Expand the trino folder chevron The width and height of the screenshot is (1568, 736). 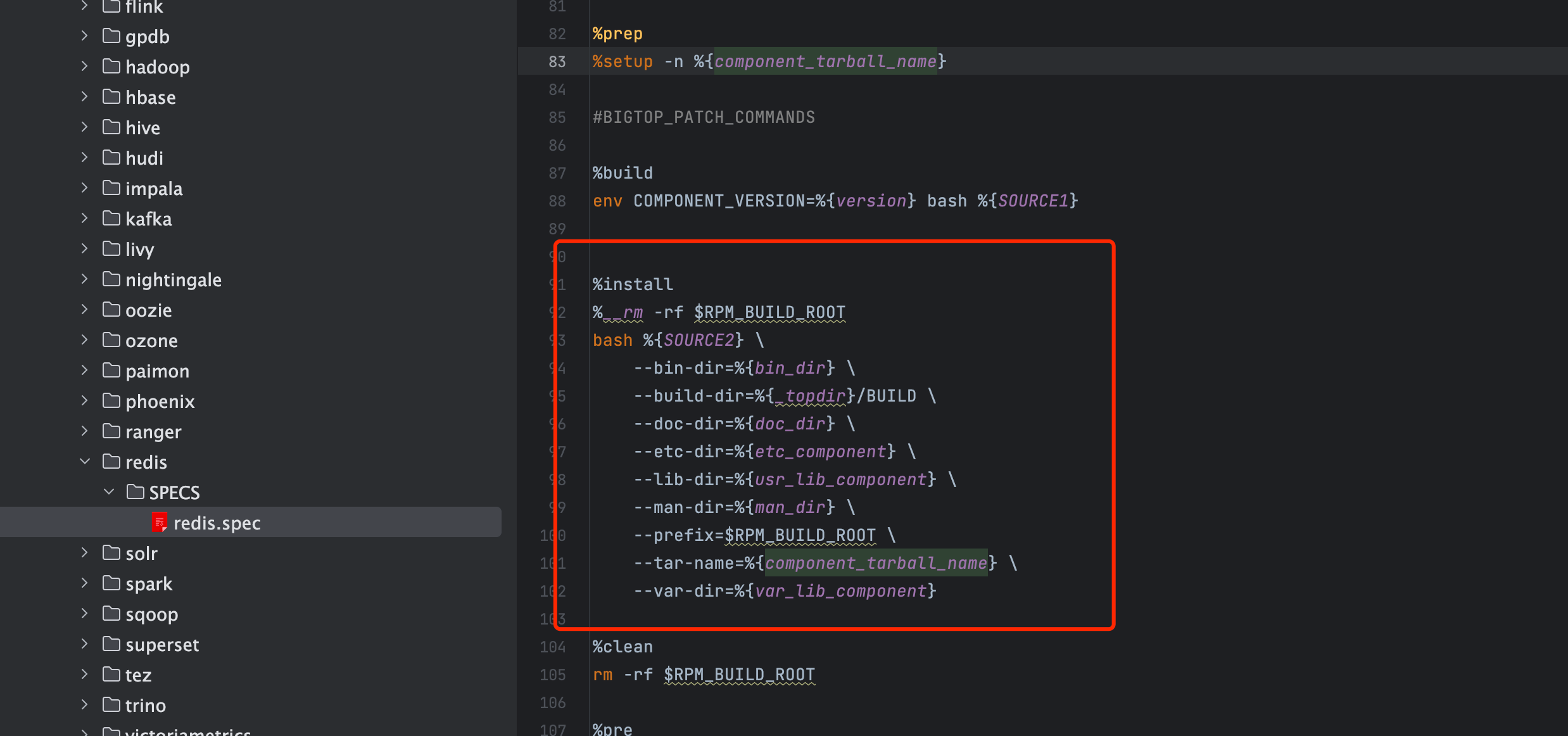(85, 705)
